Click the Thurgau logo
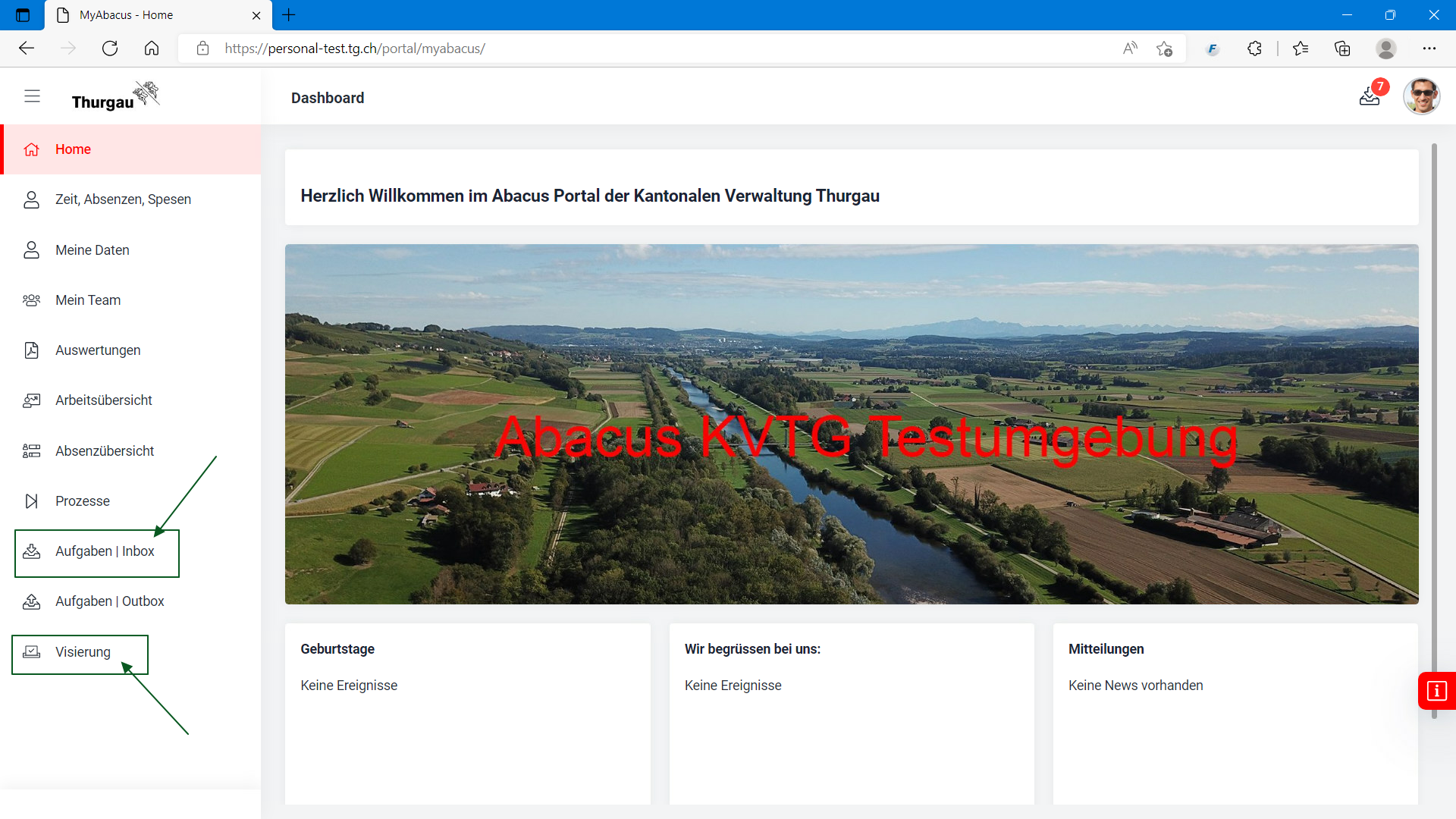The height and width of the screenshot is (819, 1456). click(115, 97)
